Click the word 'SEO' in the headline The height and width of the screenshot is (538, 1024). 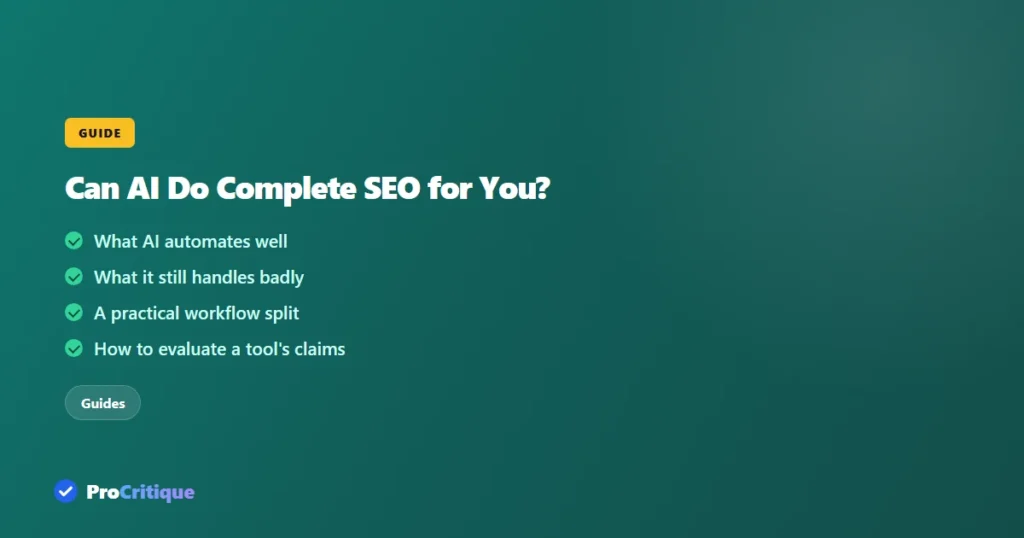(392, 189)
